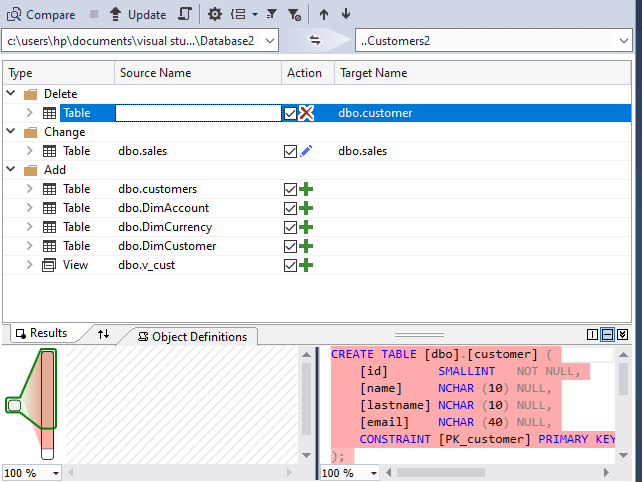The width and height of the screenshot is (642, 482).
Task: Switch to the Object Definitions tab
Action: coord(192,337)
